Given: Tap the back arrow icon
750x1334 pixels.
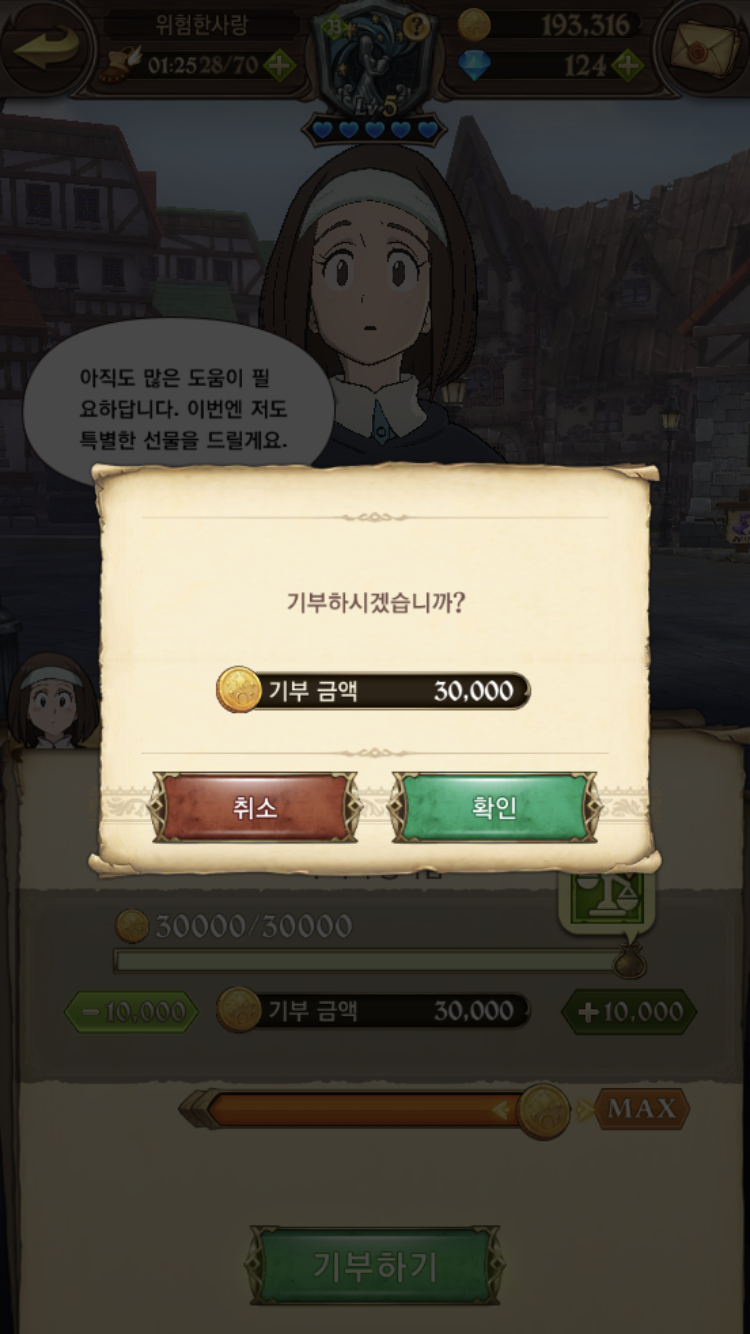Looking at the screenshot, I should (45, 49).
